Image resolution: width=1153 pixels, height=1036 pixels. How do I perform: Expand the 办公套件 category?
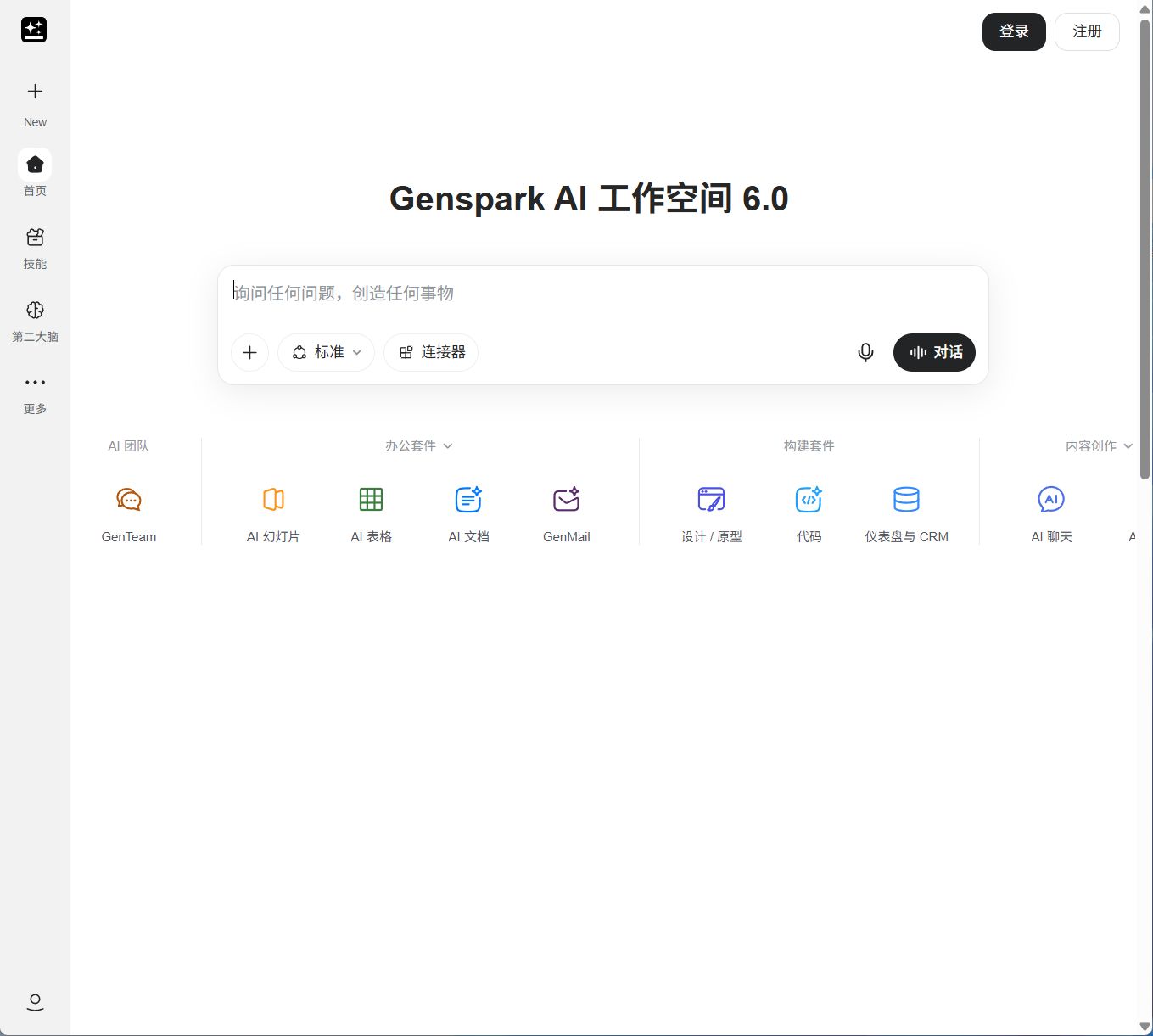(x=418, y=445)
